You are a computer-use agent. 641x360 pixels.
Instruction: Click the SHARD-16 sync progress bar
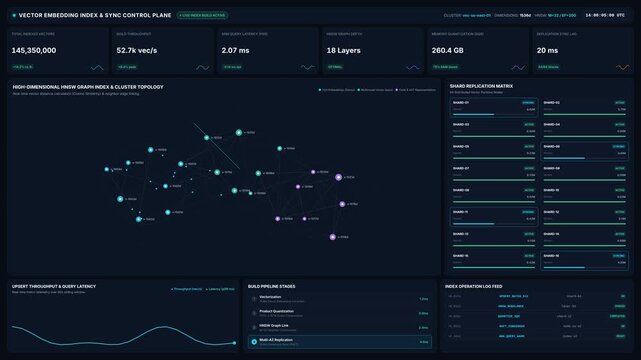[x=585, y=268]
